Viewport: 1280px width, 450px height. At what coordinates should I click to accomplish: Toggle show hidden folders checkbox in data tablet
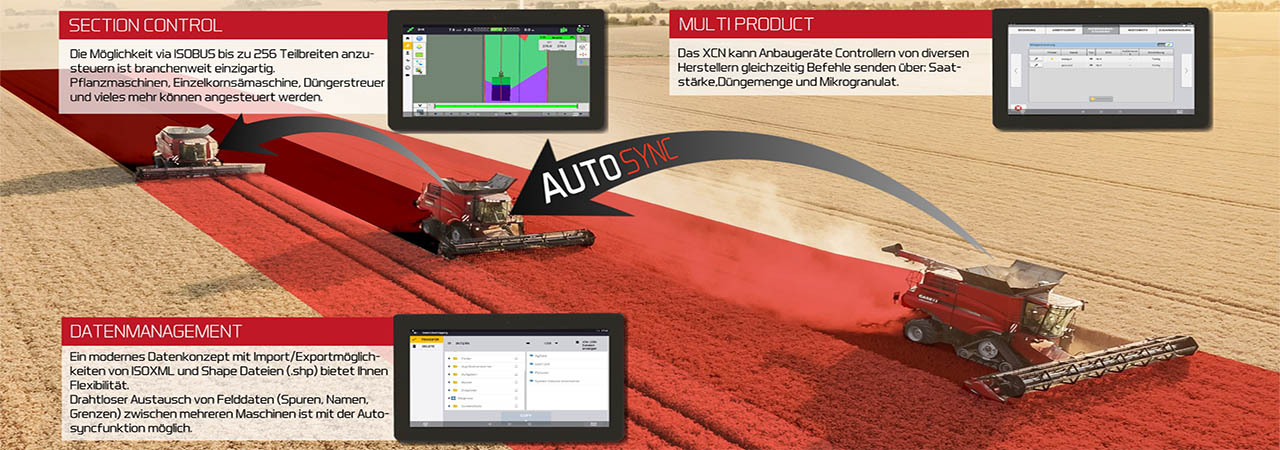pos(577,342)
